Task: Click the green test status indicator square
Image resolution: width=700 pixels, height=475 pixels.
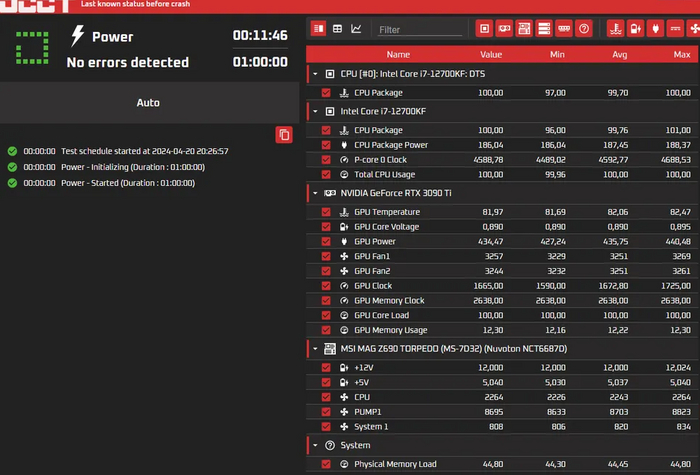Action: pyautogui.click(x=31, y=47)
